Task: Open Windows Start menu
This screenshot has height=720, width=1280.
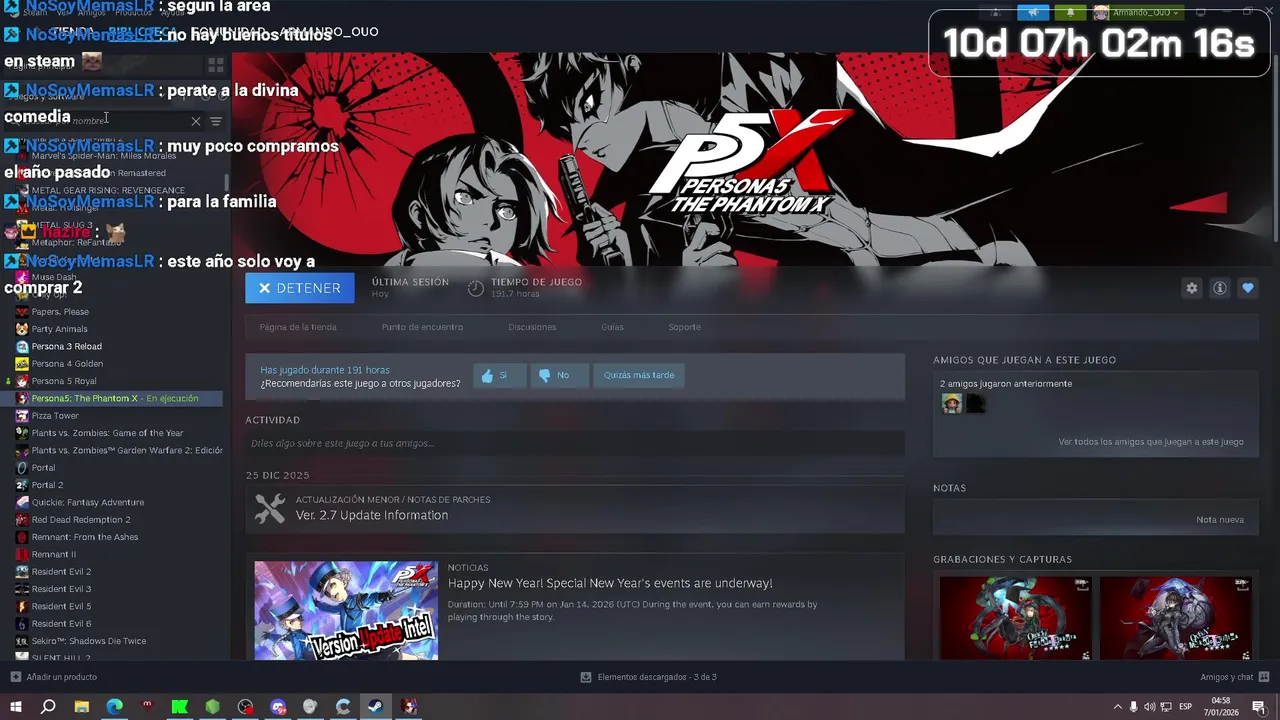Action: tap(15, 707)
